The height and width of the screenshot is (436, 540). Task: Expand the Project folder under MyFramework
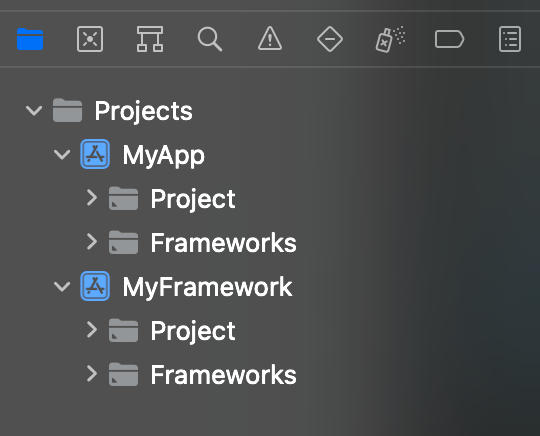click(92, 330)
